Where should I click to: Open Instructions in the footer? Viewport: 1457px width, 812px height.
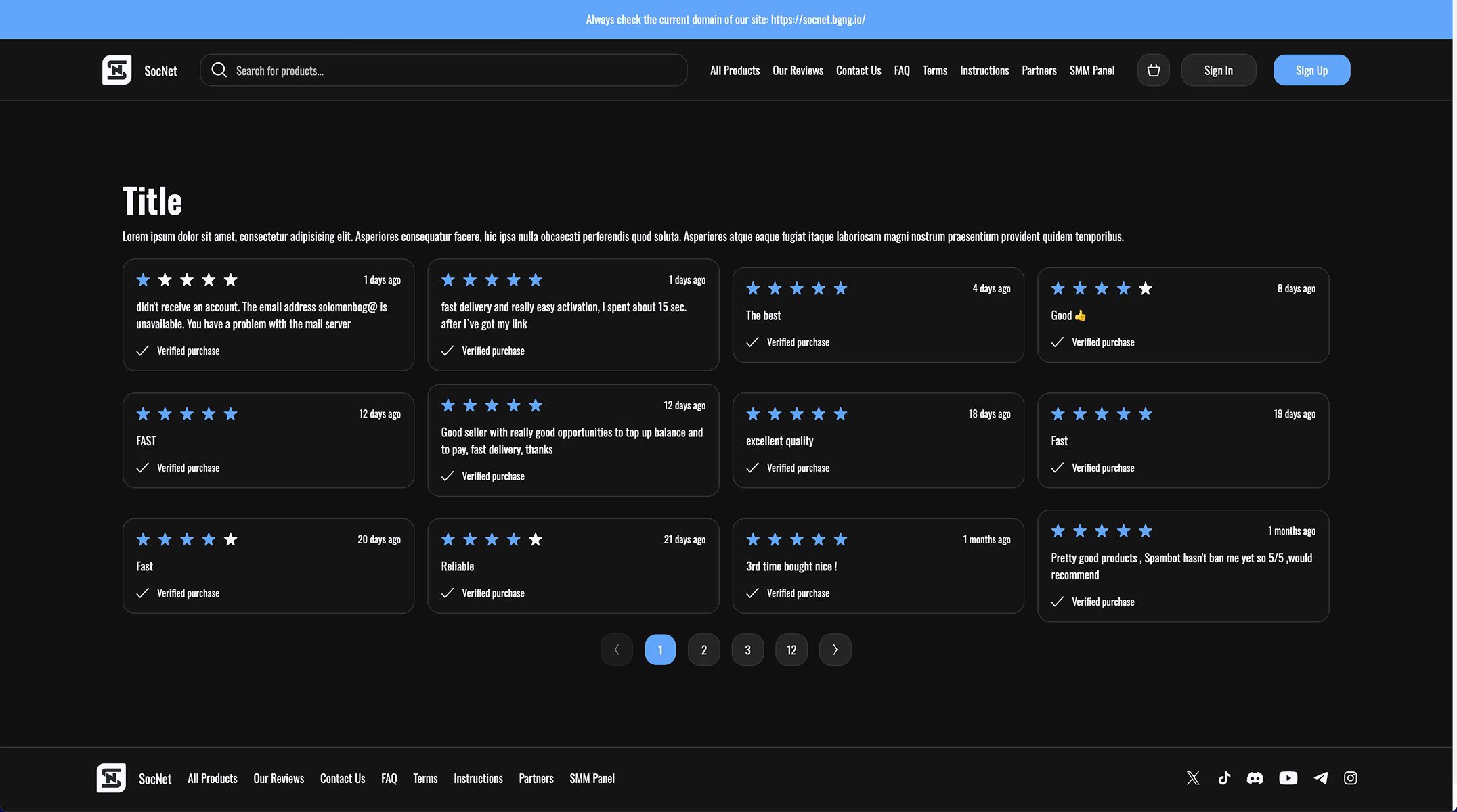pyautogui.click(x=478, y=778)
